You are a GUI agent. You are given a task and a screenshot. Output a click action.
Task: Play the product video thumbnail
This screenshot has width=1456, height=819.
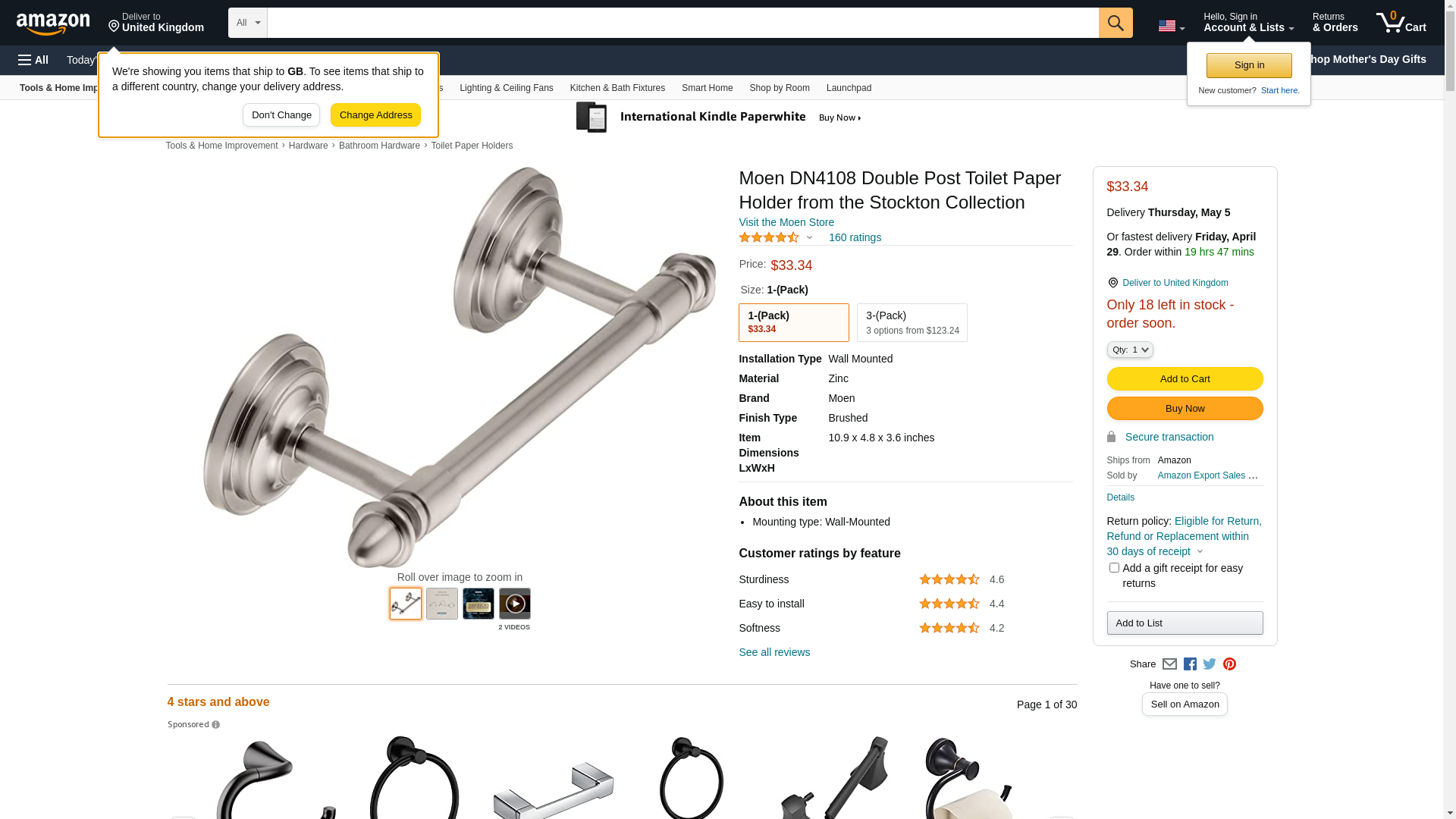515,604
